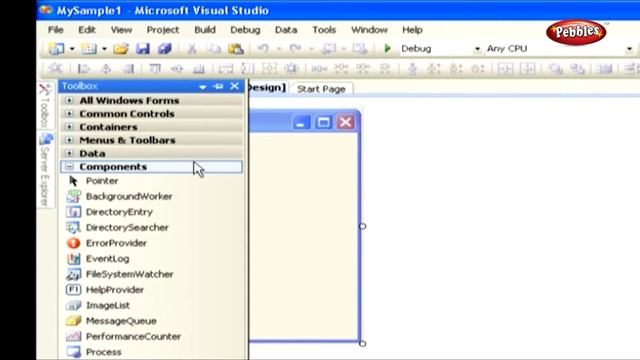Open the File menu
This screenshot has height=360, width=640.
(56, 30)
